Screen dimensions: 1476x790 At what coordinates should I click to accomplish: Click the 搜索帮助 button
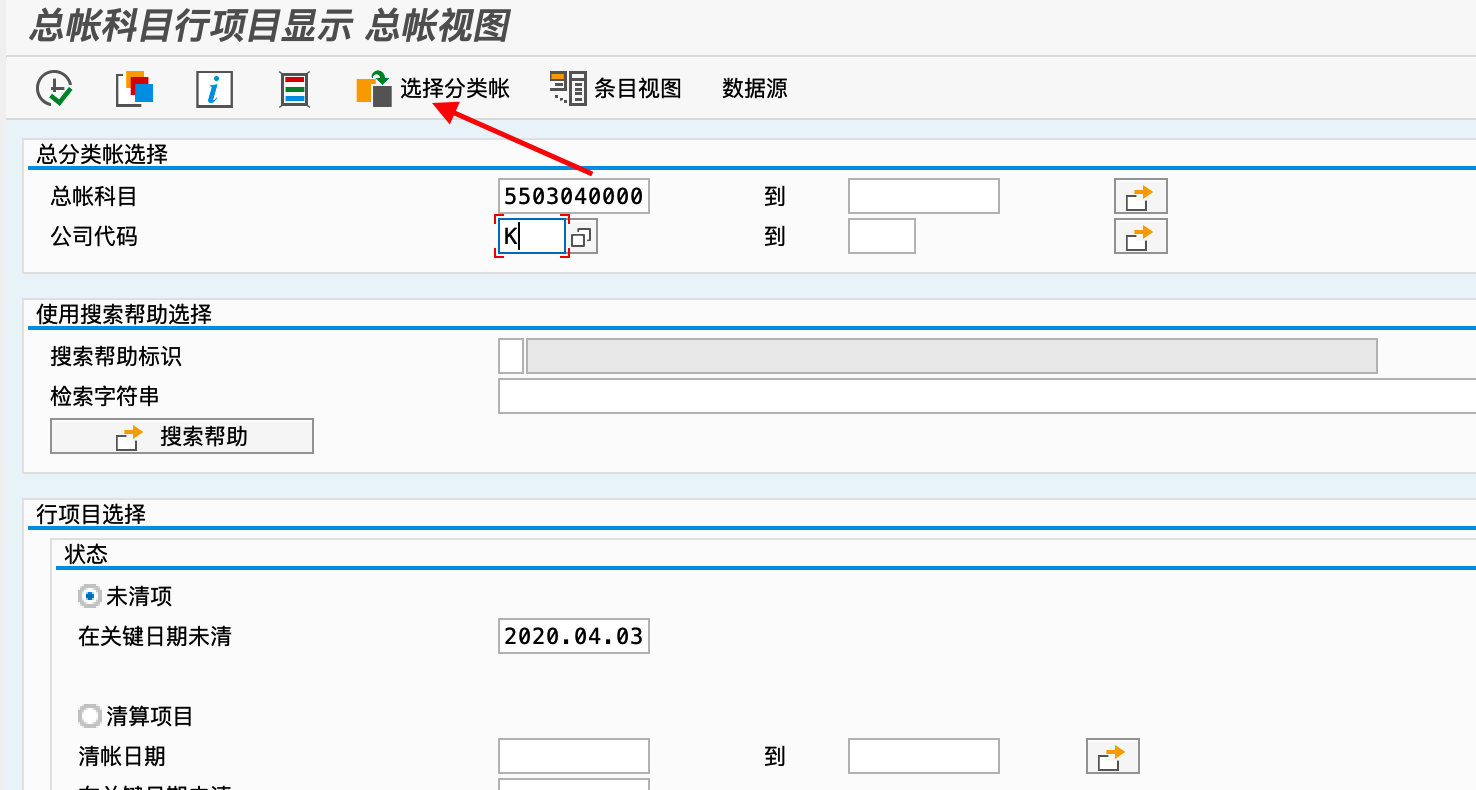tap(181, 436)
